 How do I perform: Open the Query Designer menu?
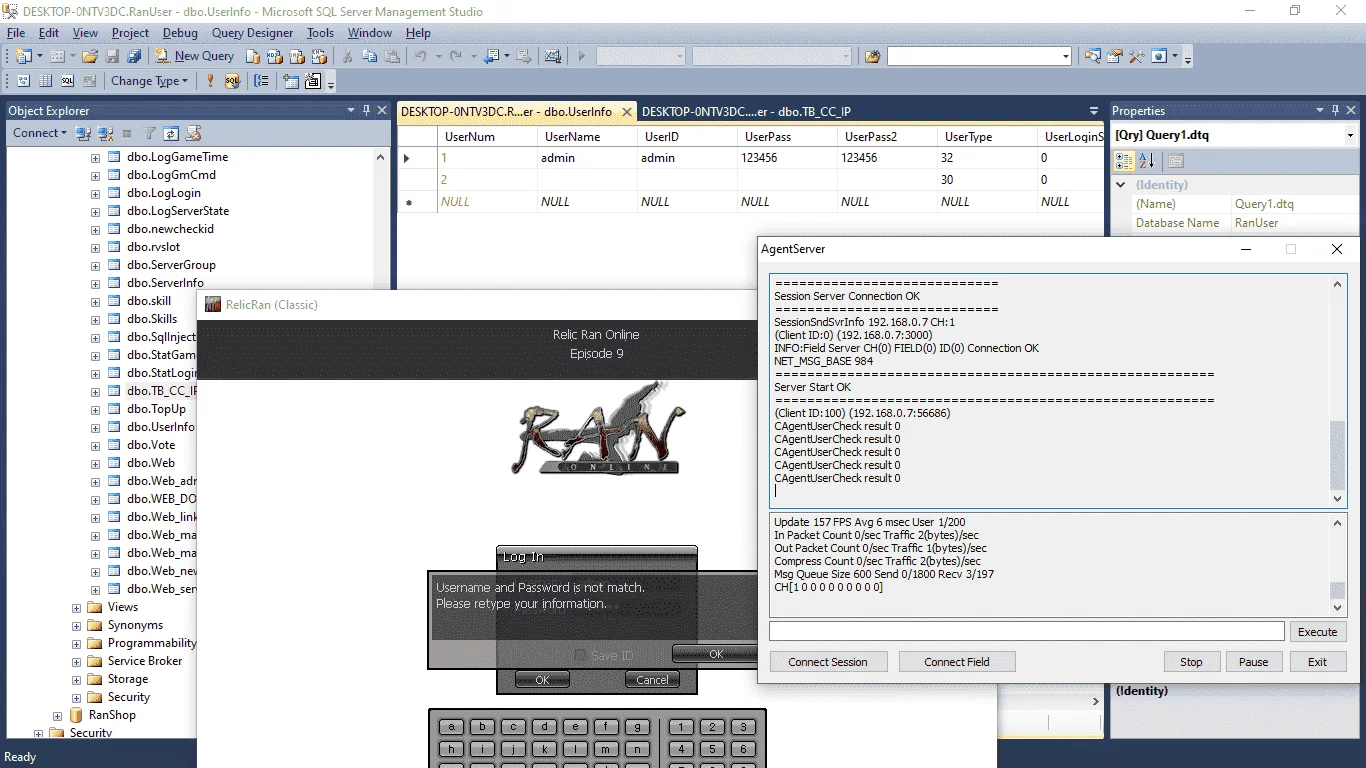tap(253, 33)
